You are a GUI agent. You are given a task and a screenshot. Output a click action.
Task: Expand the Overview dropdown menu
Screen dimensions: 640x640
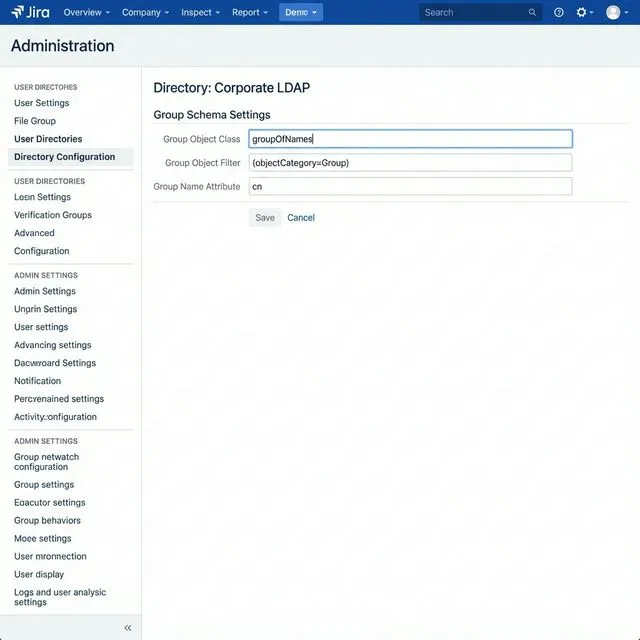[x=87, y=13]
